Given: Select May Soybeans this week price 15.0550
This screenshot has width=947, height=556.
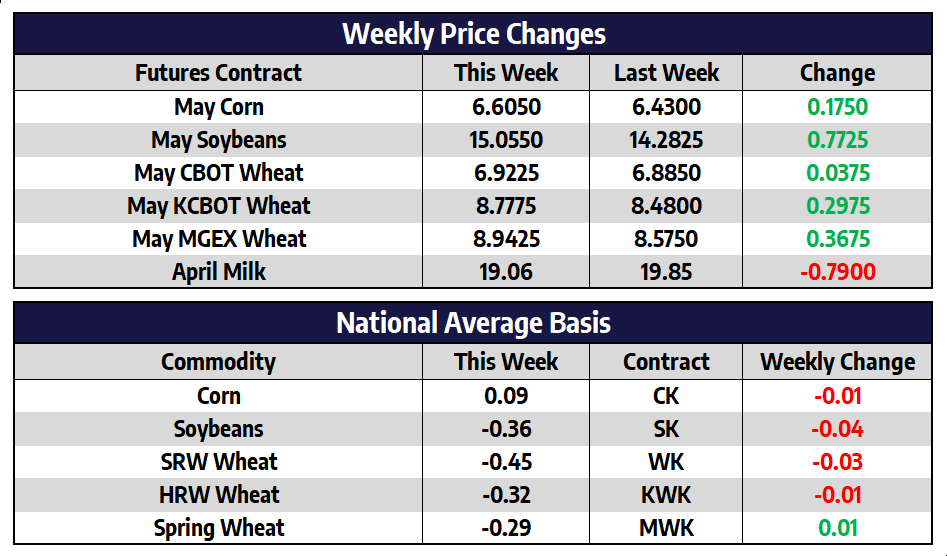Looking at the screenshot, I should click(x=505, y=140).
